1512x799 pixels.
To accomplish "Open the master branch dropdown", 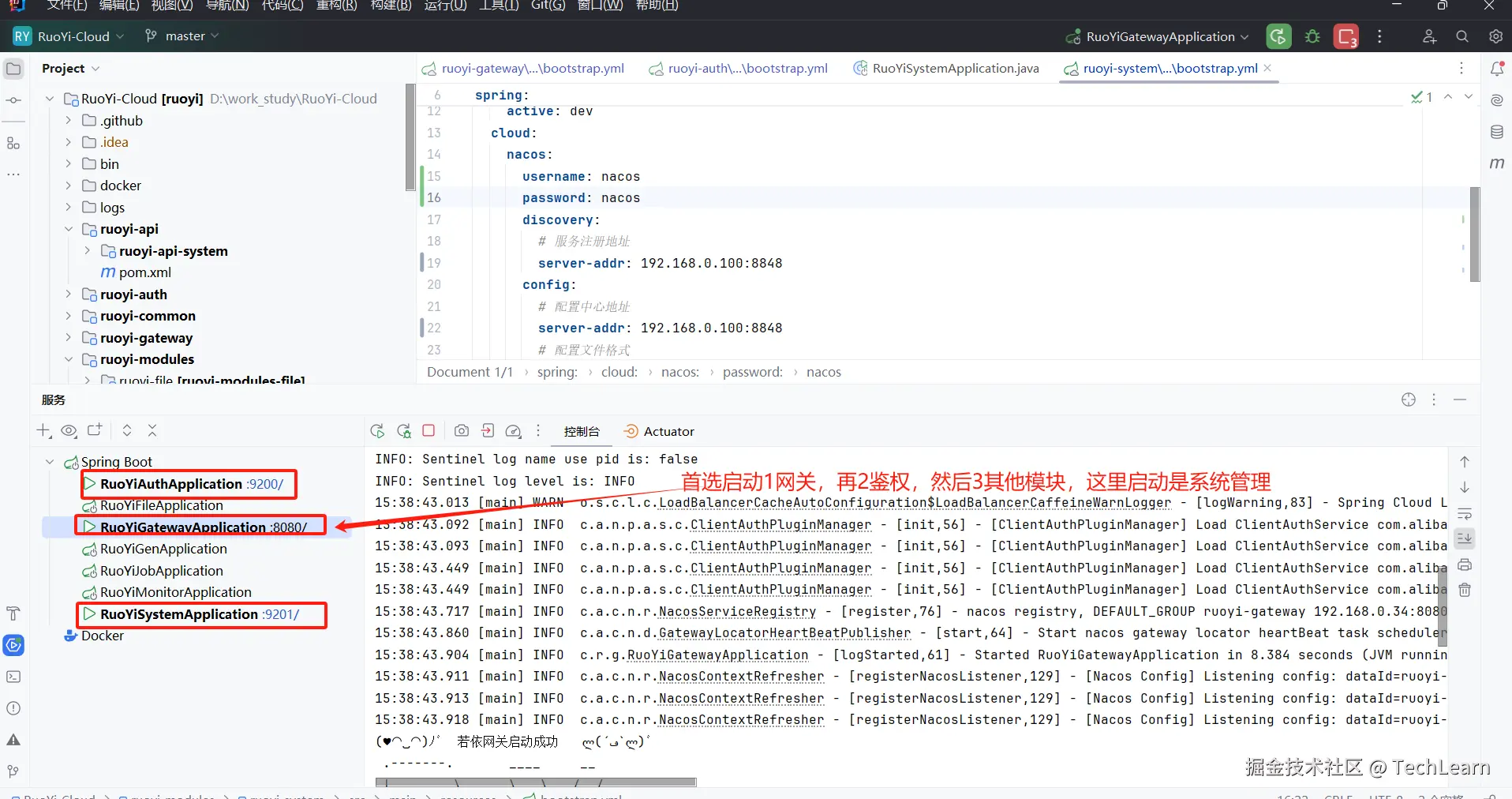I will click(182, 36).
